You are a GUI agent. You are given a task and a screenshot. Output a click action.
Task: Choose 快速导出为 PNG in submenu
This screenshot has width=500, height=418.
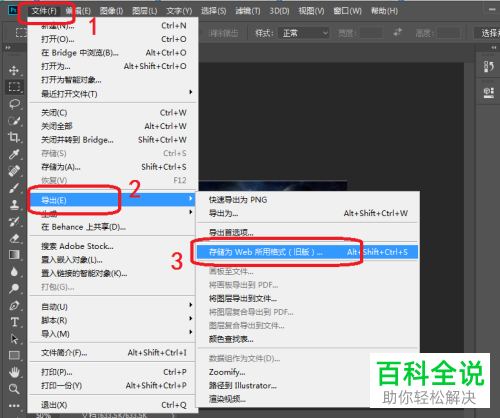click(307, 200)
